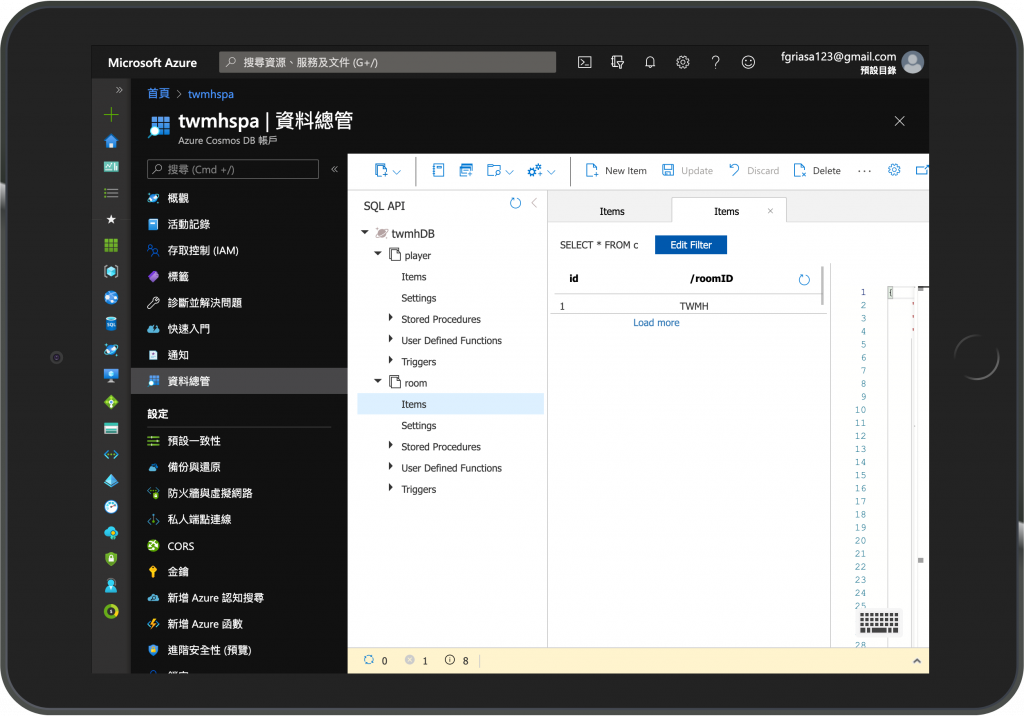Open the directory and subscription filter icon

coord(617,62)
